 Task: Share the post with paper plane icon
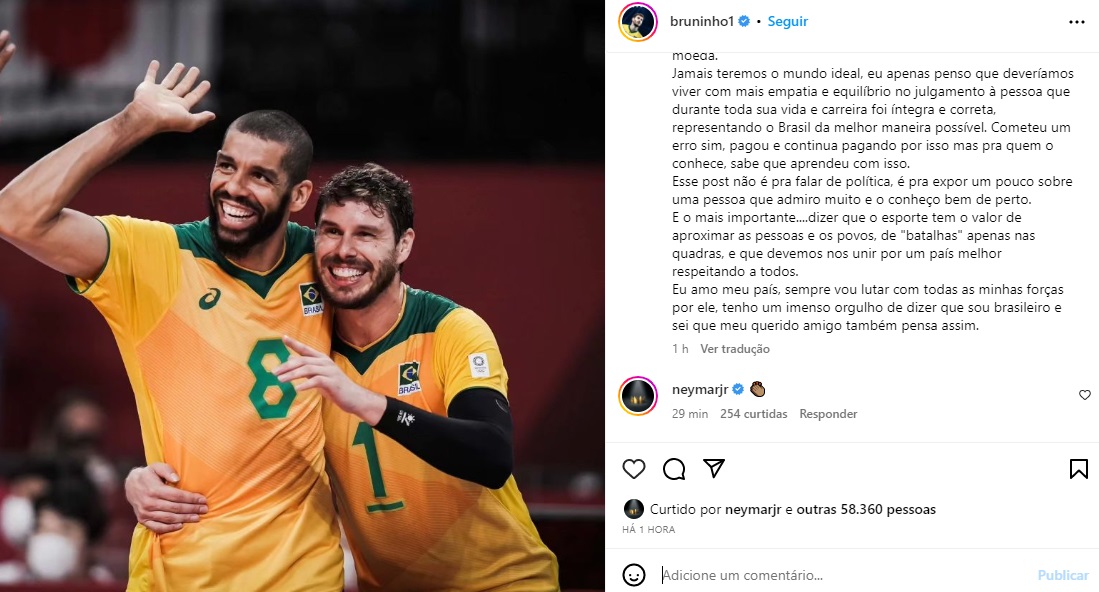[x=714, y=468]
